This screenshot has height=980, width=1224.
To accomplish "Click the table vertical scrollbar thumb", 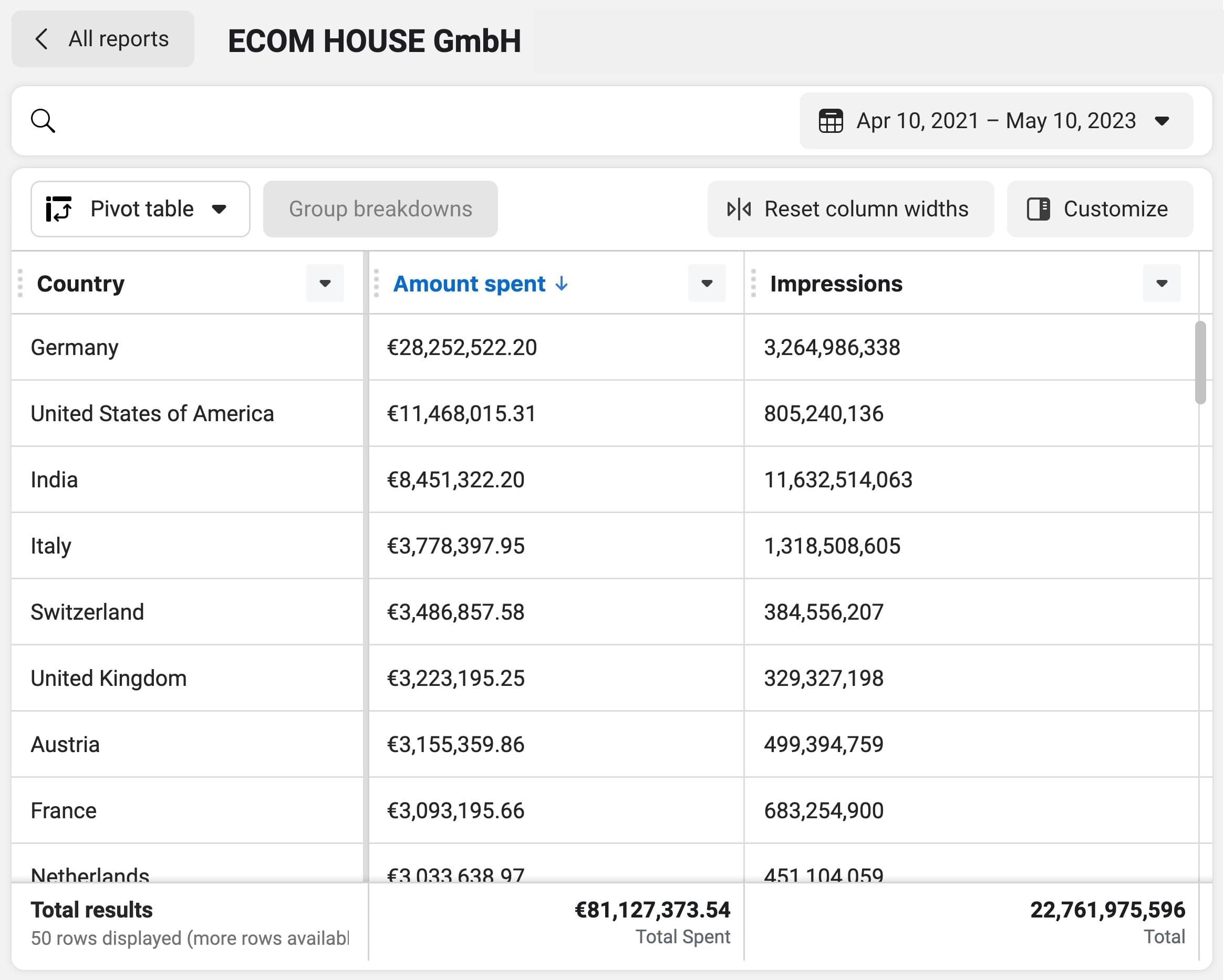I will [1200, 362].
